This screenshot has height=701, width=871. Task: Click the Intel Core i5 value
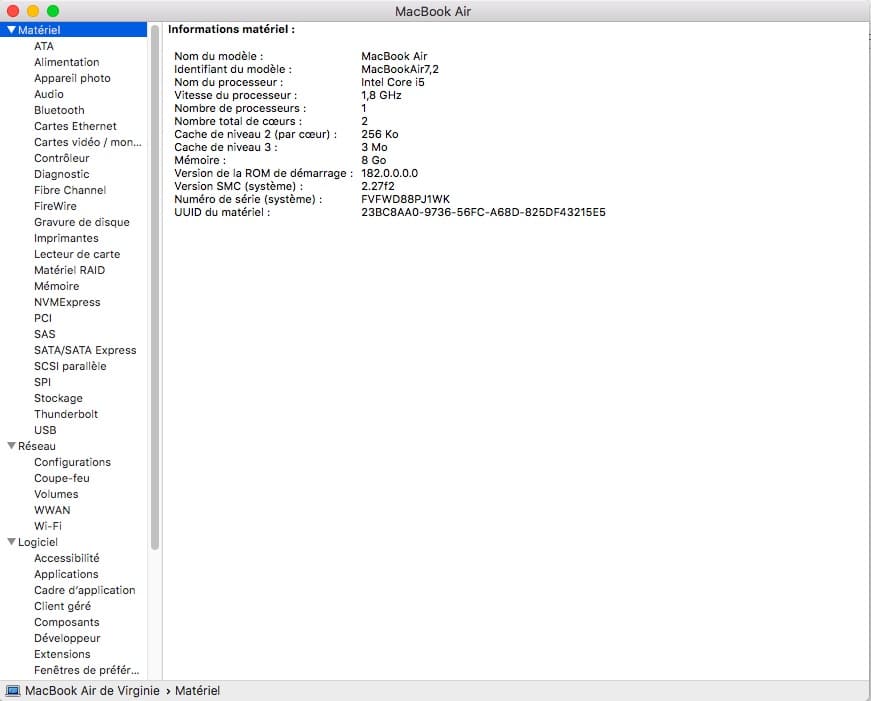[393, 82]
